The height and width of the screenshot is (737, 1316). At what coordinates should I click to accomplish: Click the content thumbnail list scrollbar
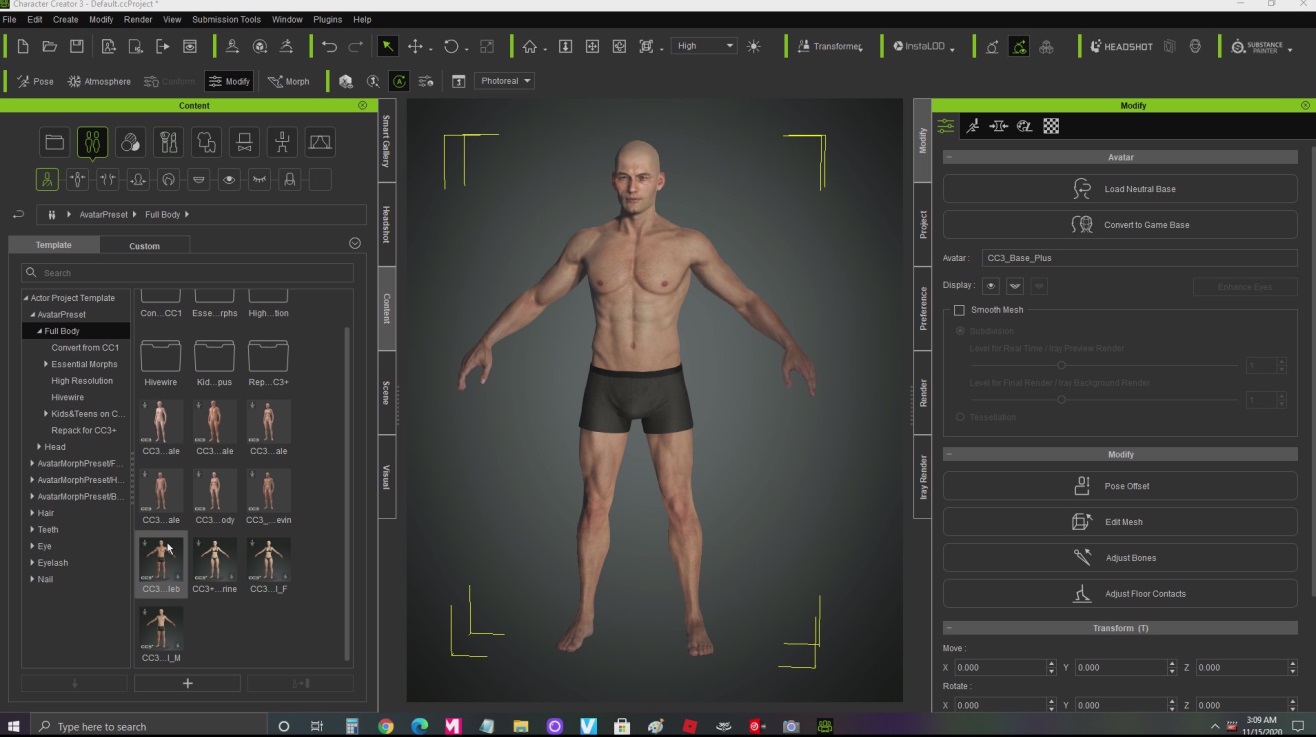click(x=347, y=492)
